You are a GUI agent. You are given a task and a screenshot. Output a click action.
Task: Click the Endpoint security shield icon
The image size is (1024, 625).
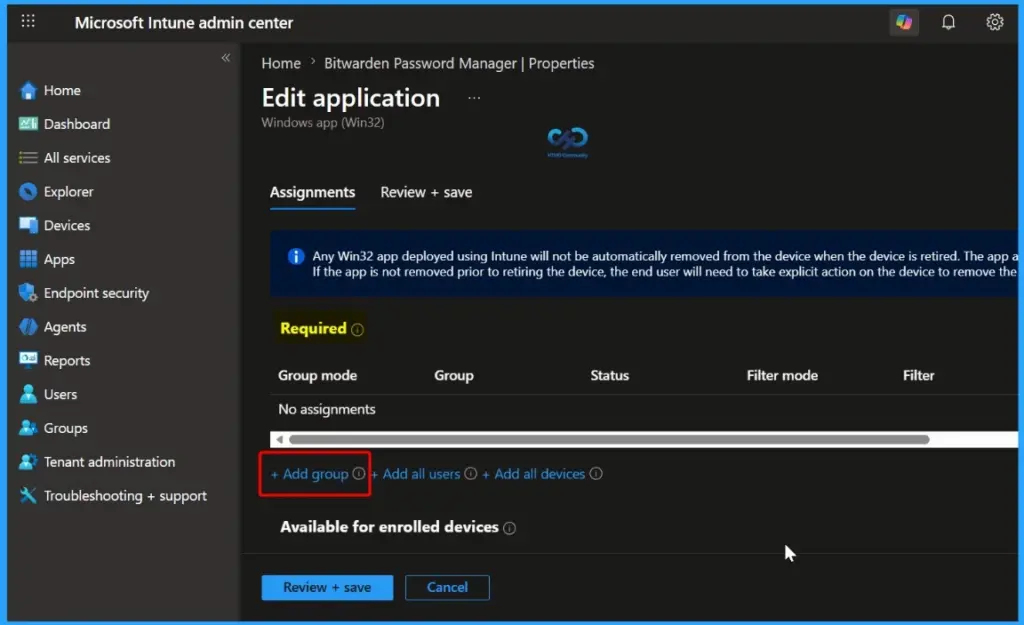pos(28,293)
